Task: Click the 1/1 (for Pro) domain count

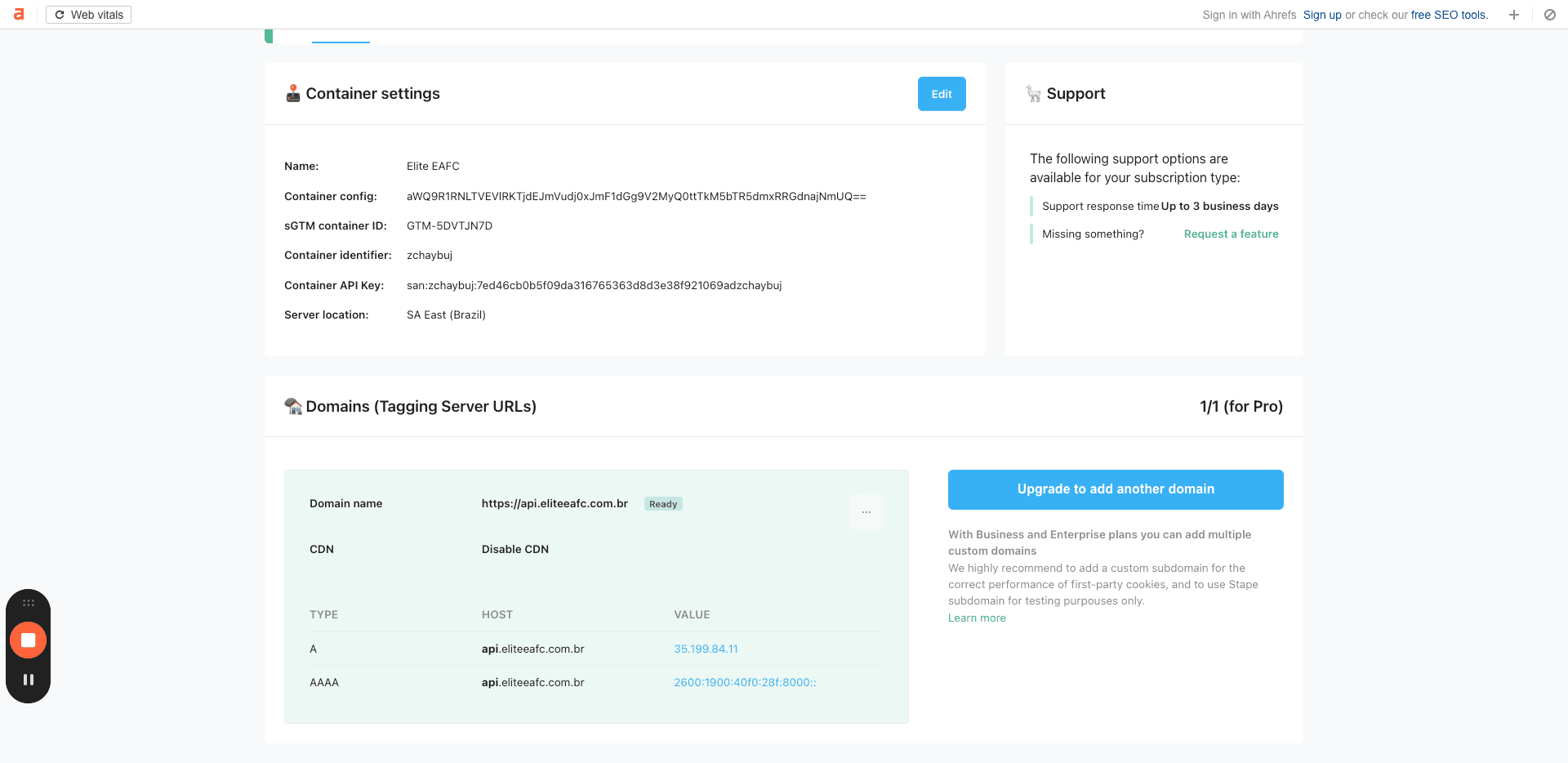Action: click(1241, 407)
